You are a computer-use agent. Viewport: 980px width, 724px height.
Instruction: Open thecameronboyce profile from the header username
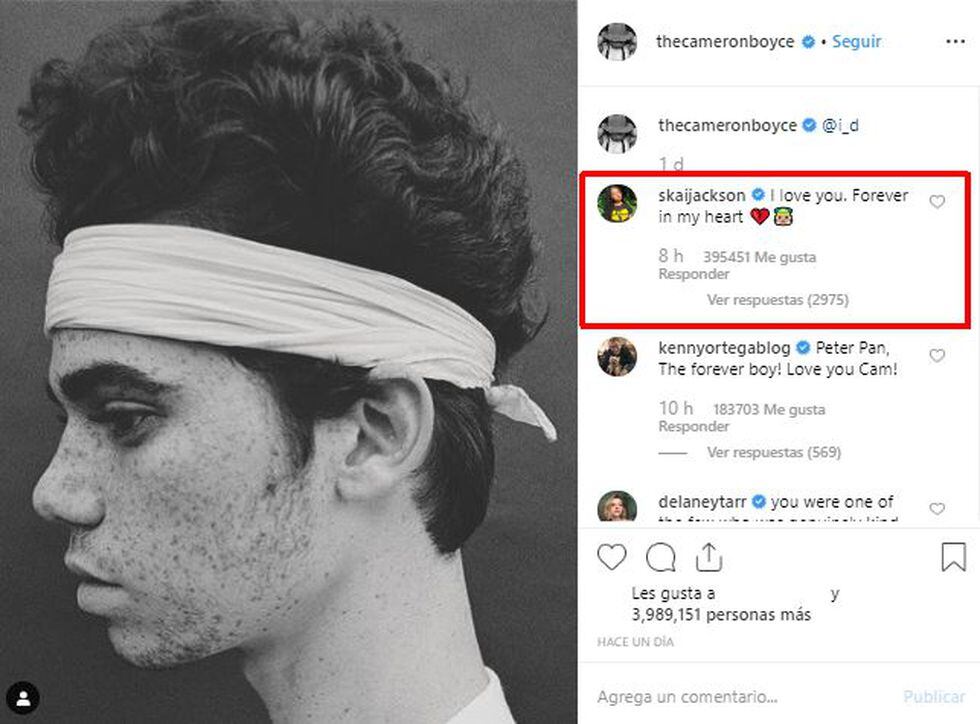tap(725, 41)
